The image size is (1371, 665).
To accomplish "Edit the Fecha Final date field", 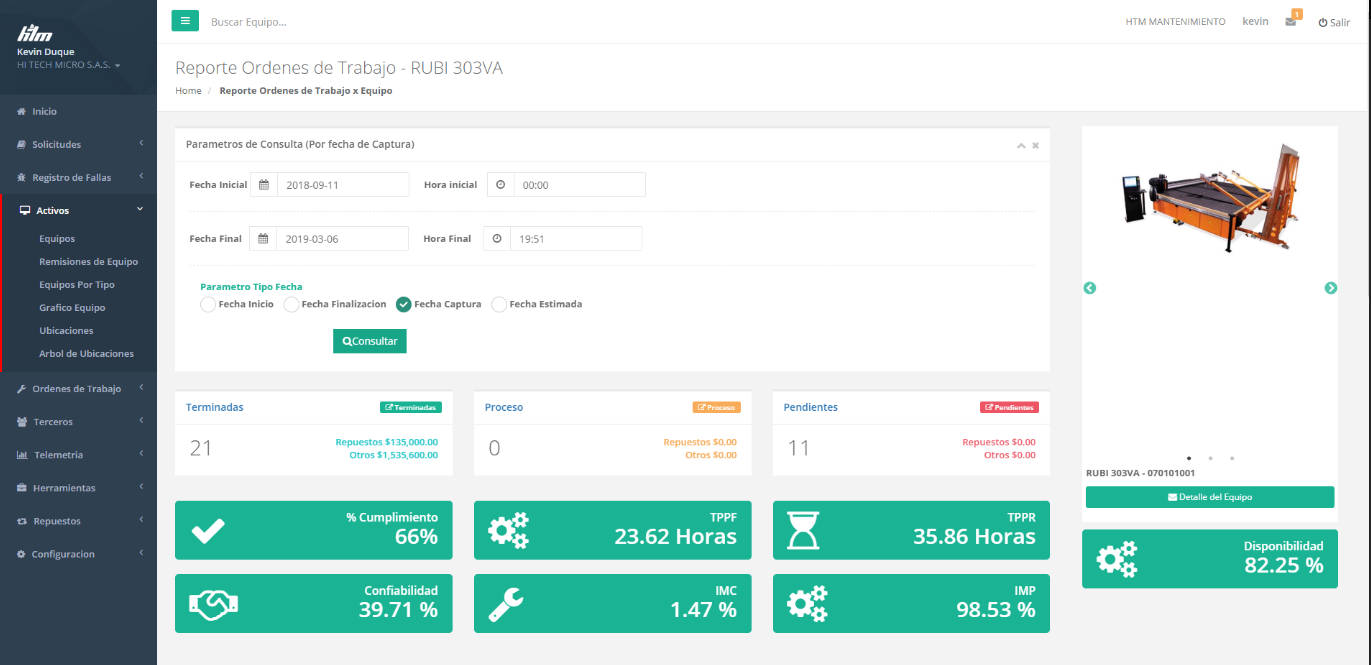I will [x=342, y=239].
